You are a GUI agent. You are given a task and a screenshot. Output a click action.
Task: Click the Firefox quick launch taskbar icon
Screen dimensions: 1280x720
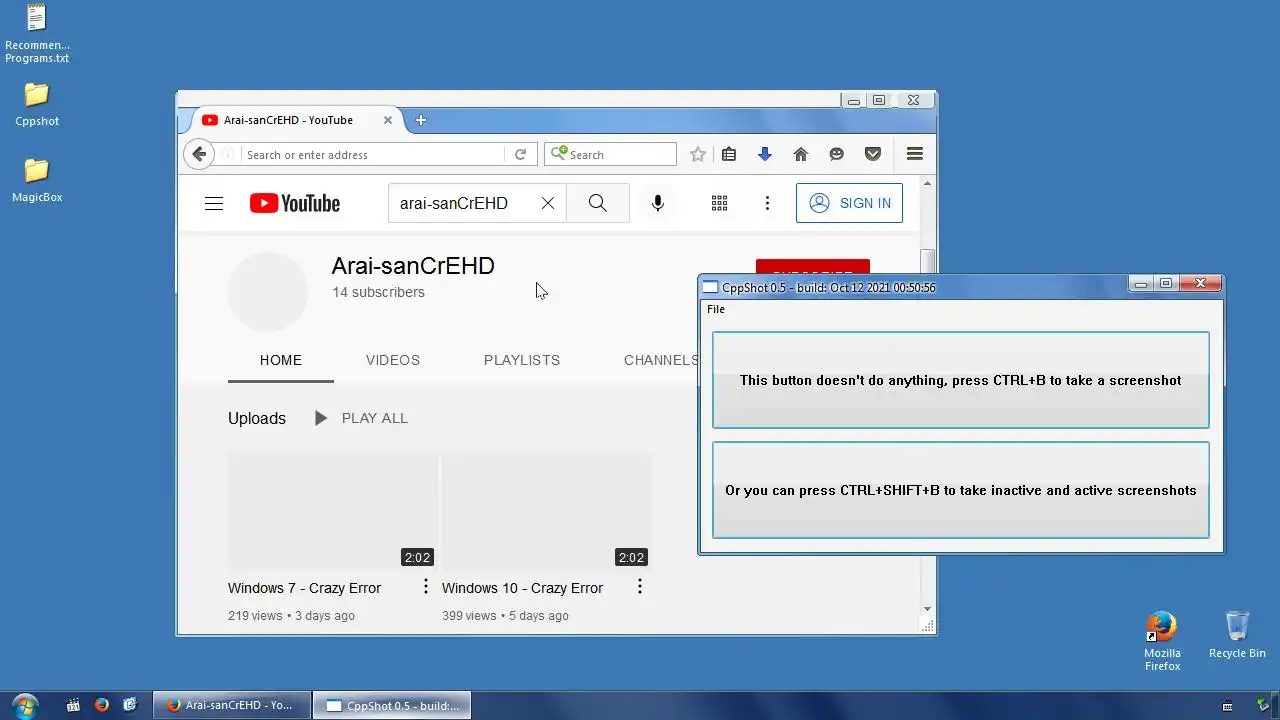coord(101,705)
